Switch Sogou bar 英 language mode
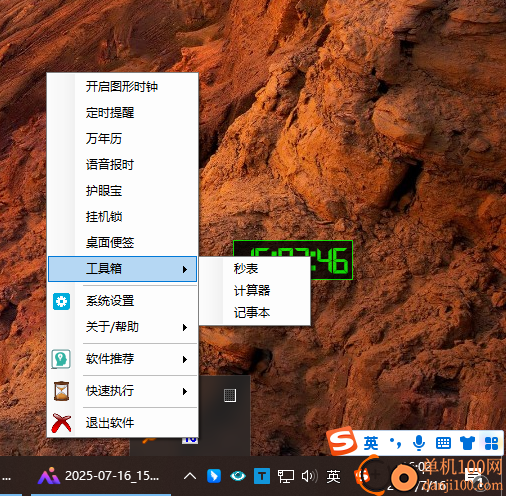The width and height of the screenshot is (506, 496). pyautogui.click(x=371, y=443)
